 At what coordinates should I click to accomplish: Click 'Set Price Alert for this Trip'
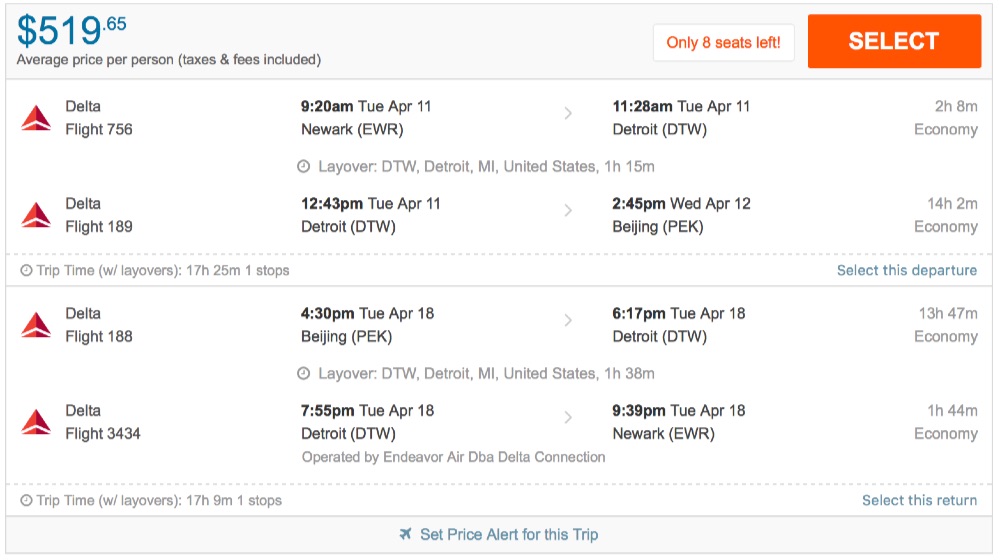point(509,534)
